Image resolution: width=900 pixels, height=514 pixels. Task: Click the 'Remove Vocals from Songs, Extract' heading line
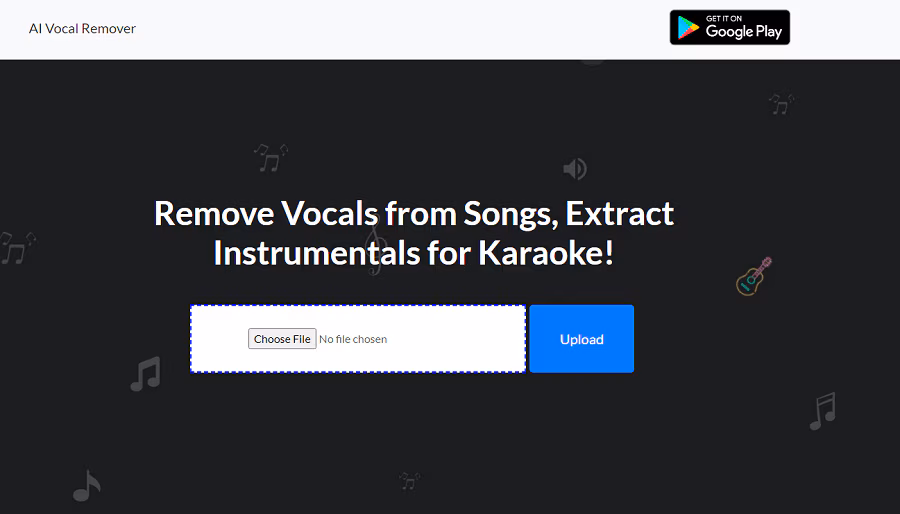(x=414, y=213)
